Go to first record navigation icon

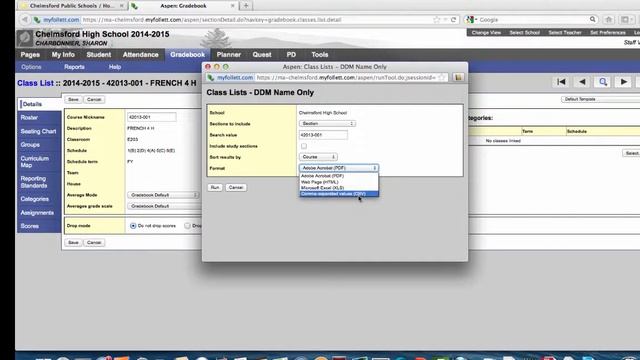(561, 82)
